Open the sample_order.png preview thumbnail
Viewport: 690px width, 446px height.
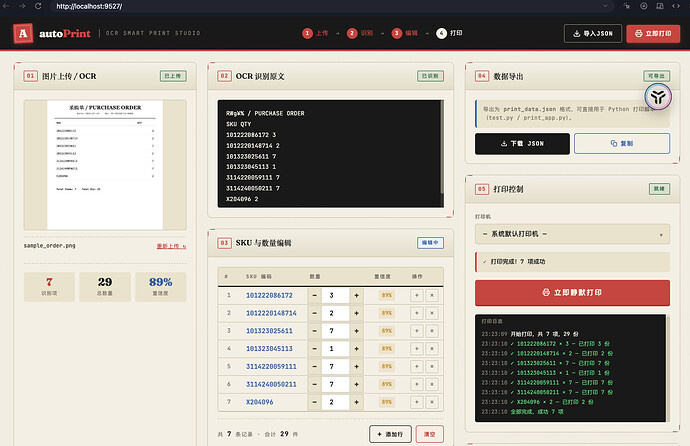pos(105,165)
